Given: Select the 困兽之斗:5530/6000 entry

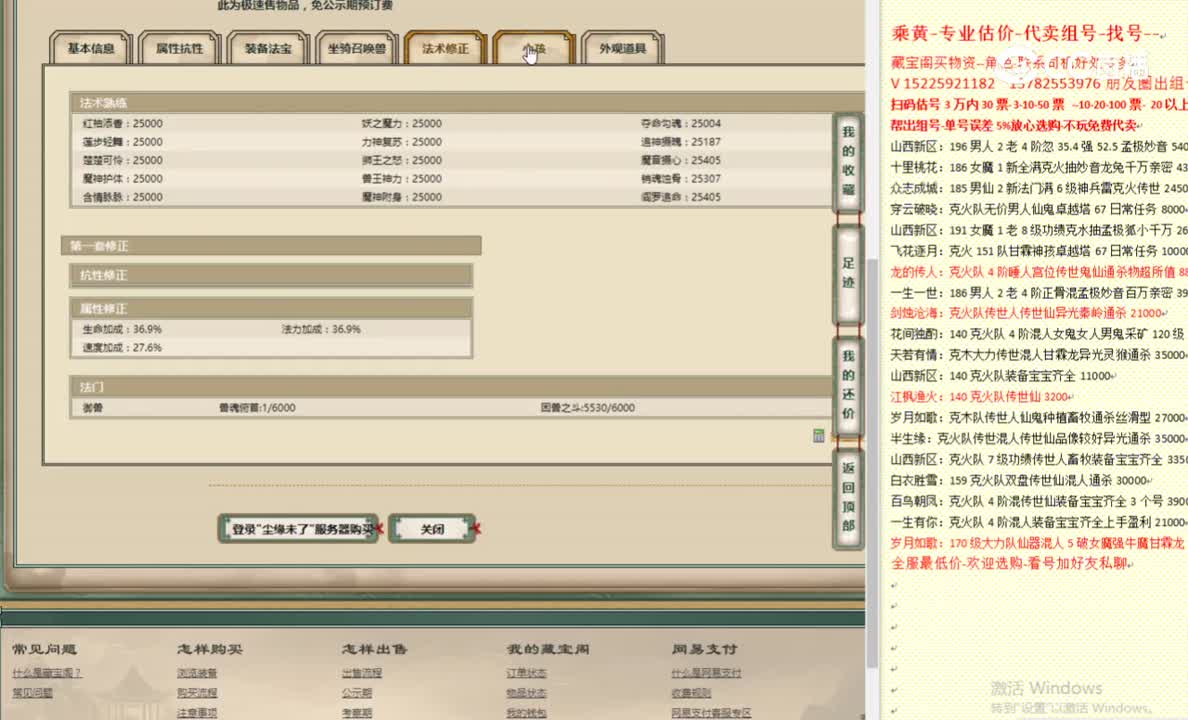Looking at the screenshot, I should (588, 408).
